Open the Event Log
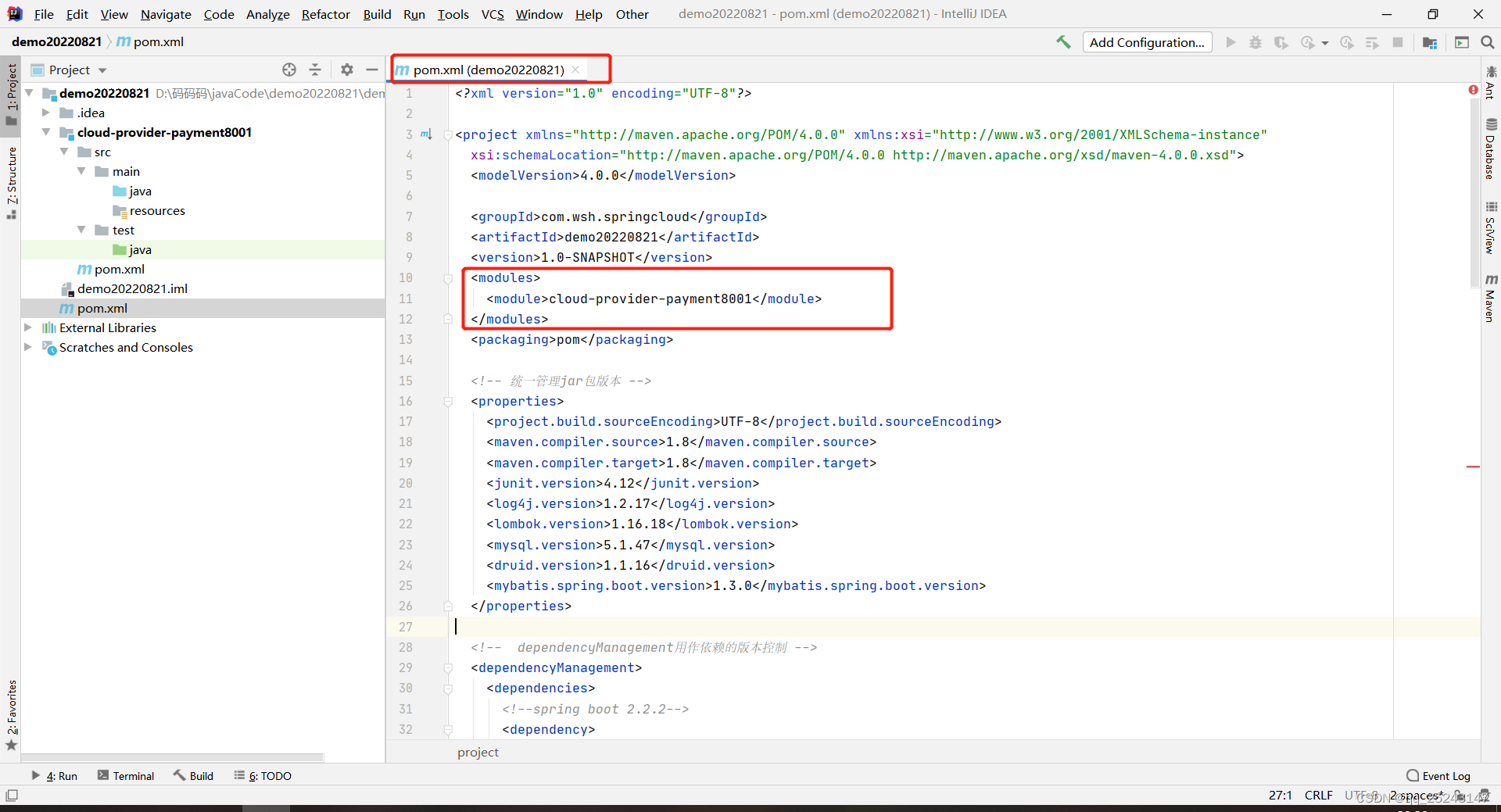 1445,775
